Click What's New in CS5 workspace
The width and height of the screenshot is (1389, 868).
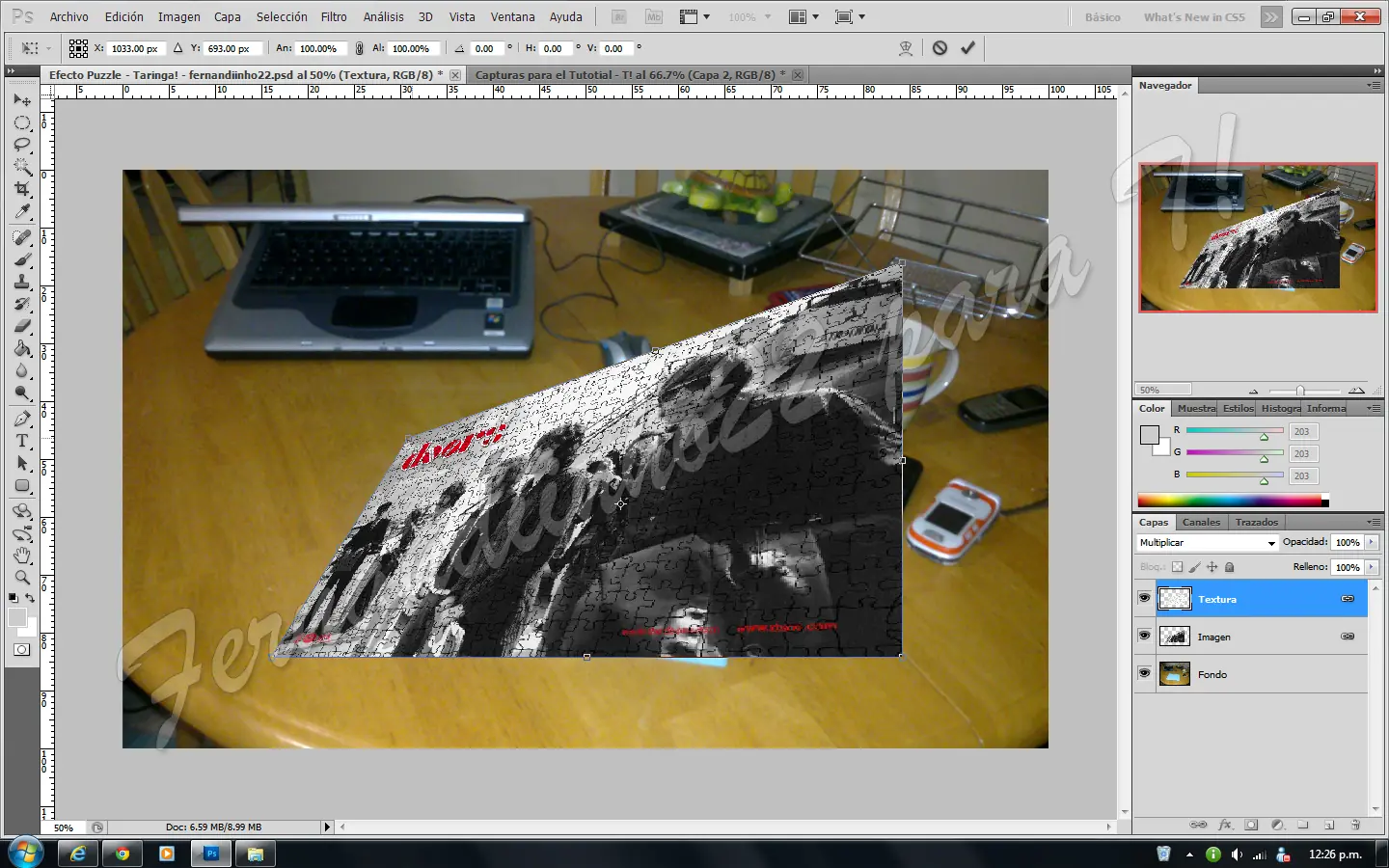click(1194, 17)
